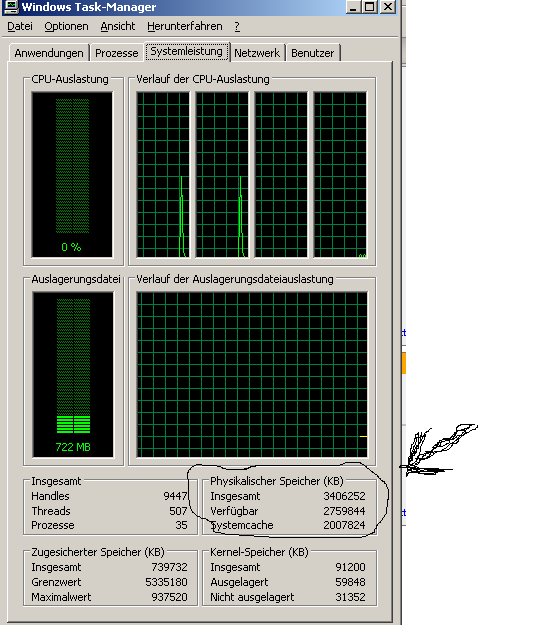This screenshot has width=534, height=625.
Task: Click the first CPU history graph
Action: click(163, 175)
